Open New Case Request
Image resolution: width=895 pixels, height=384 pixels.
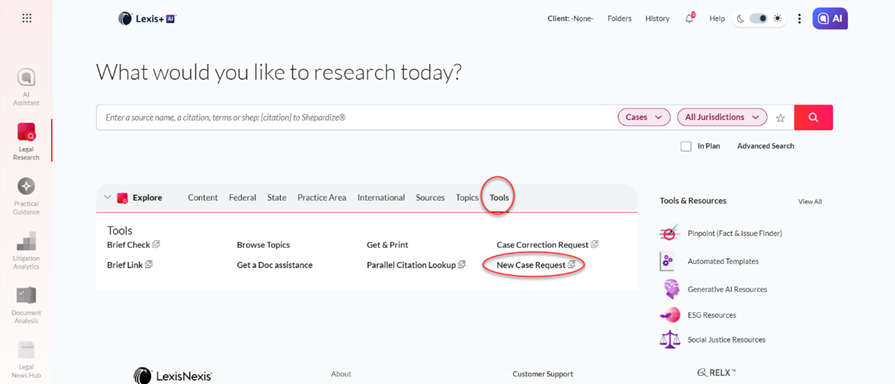pyautogui.click(x=531, y=265)
